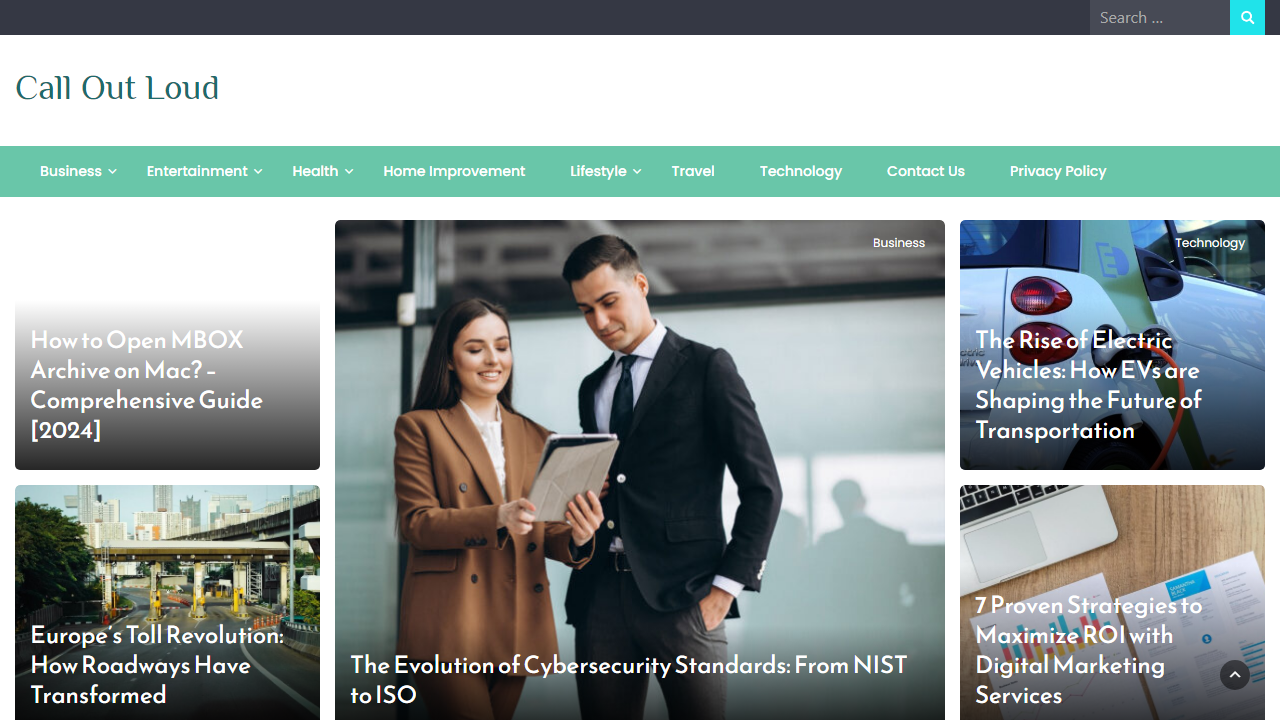This screenshot has width=1280, height=720.
Task: Click the search magnifier icon button
Action: [1247, 17]
